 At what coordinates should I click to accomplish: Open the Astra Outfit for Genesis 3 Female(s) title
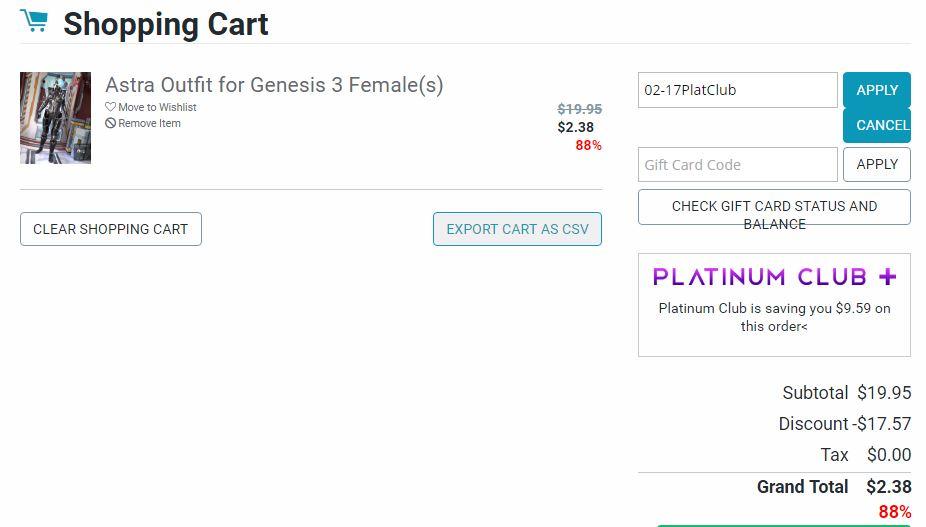coord(274,85)
